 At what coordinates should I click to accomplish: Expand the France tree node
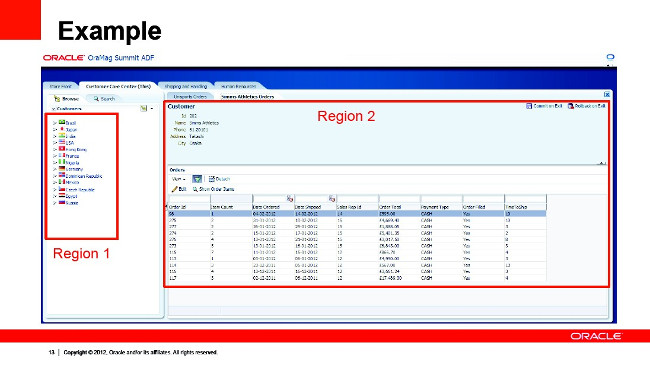(55, 156)
